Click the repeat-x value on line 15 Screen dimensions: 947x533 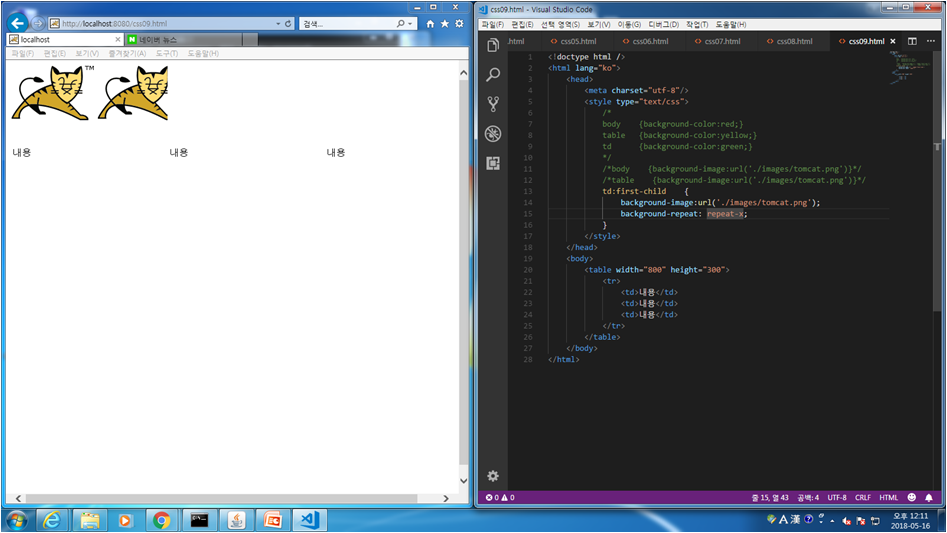725,214
